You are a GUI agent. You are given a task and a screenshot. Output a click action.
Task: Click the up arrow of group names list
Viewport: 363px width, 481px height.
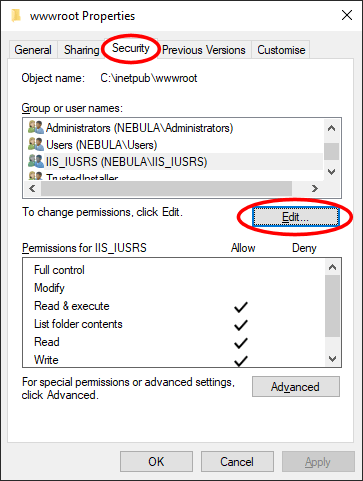[331, 128]
